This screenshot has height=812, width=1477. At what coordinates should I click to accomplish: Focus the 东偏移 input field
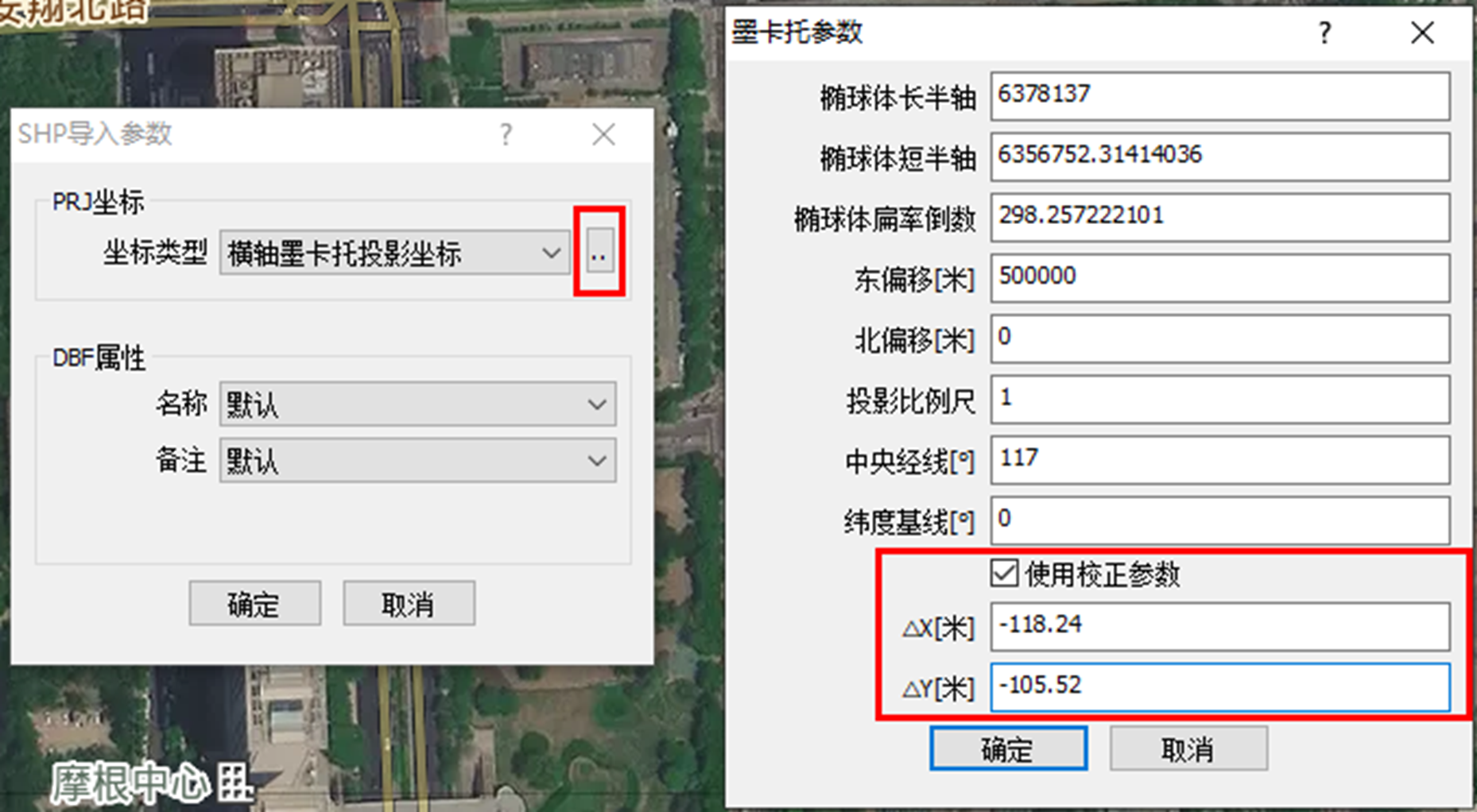pos(1219,277)
